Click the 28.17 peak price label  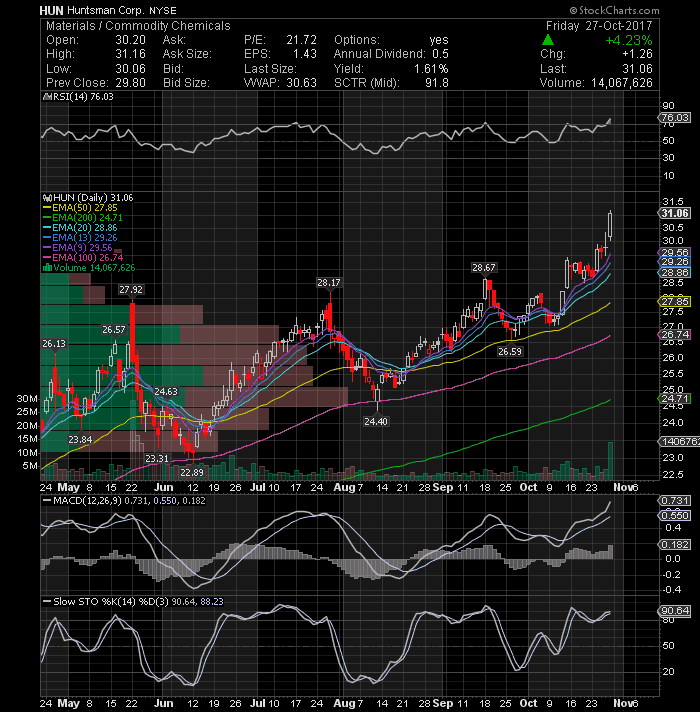coord(329,282)
